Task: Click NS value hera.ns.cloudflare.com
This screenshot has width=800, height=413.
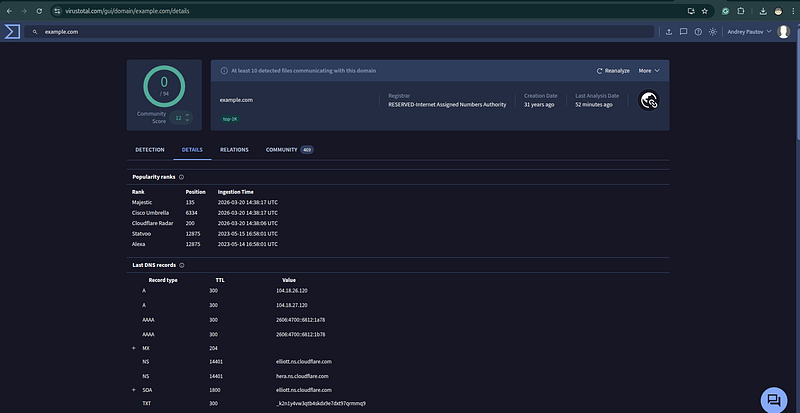Action: [302, 376]
